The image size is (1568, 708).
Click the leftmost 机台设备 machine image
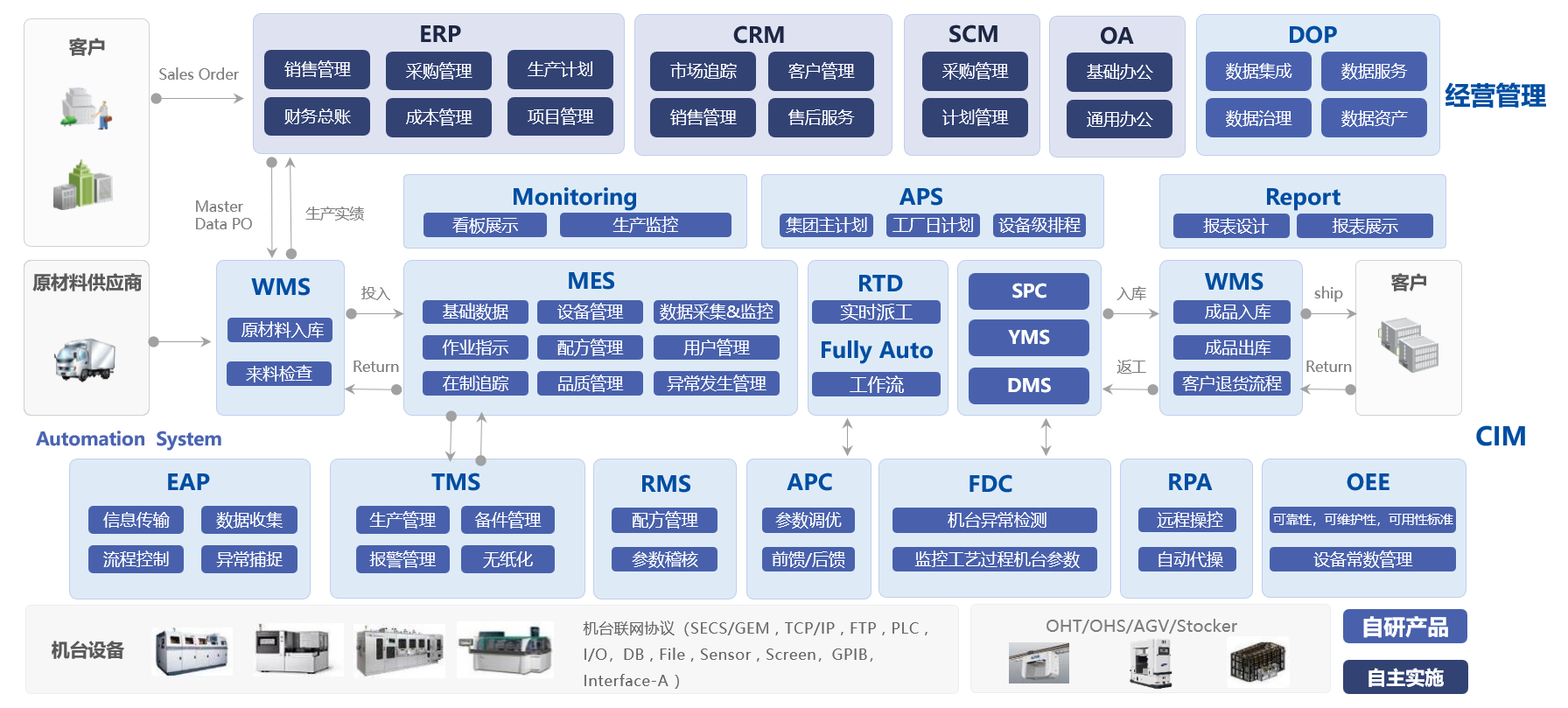192,650
